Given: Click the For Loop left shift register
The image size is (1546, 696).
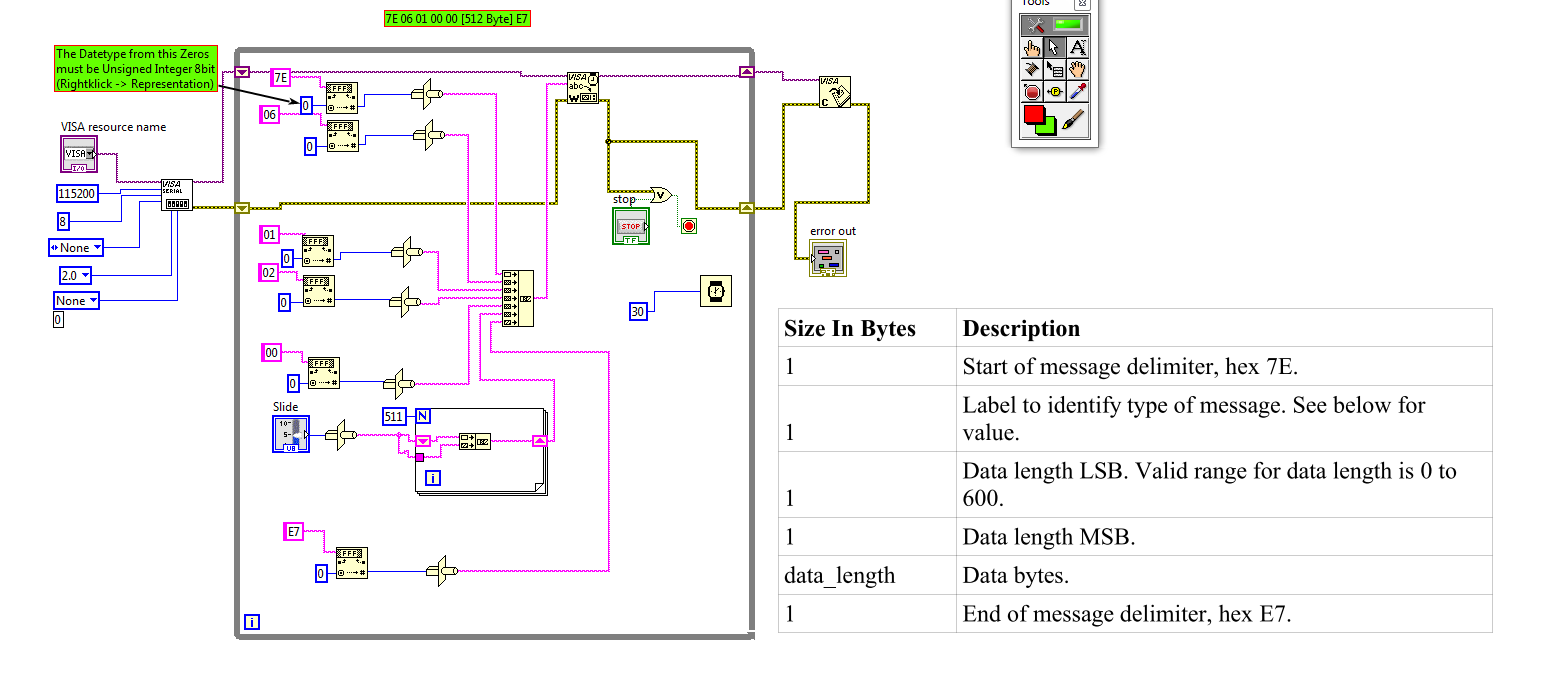Looking at the screenshot, I should [423, 441].
